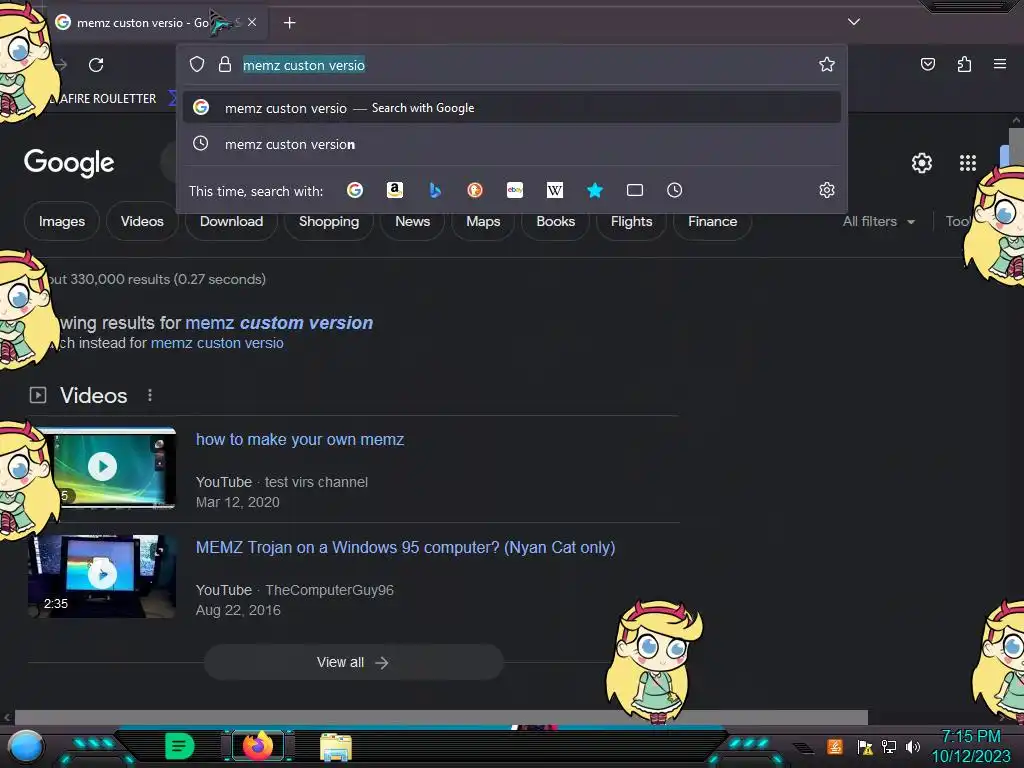Click the horizontal page scrollbar
The width and height of the screenshot is (1024, 768).
click(441, 717)
